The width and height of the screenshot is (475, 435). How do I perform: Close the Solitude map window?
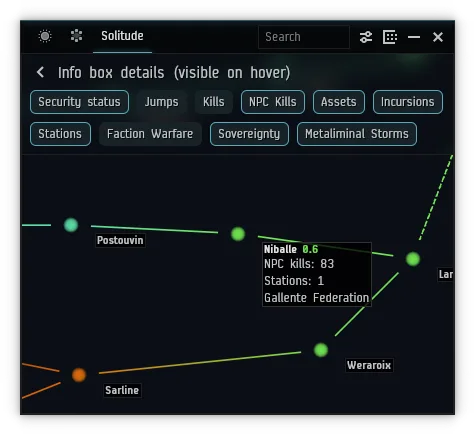coord(438,37)
